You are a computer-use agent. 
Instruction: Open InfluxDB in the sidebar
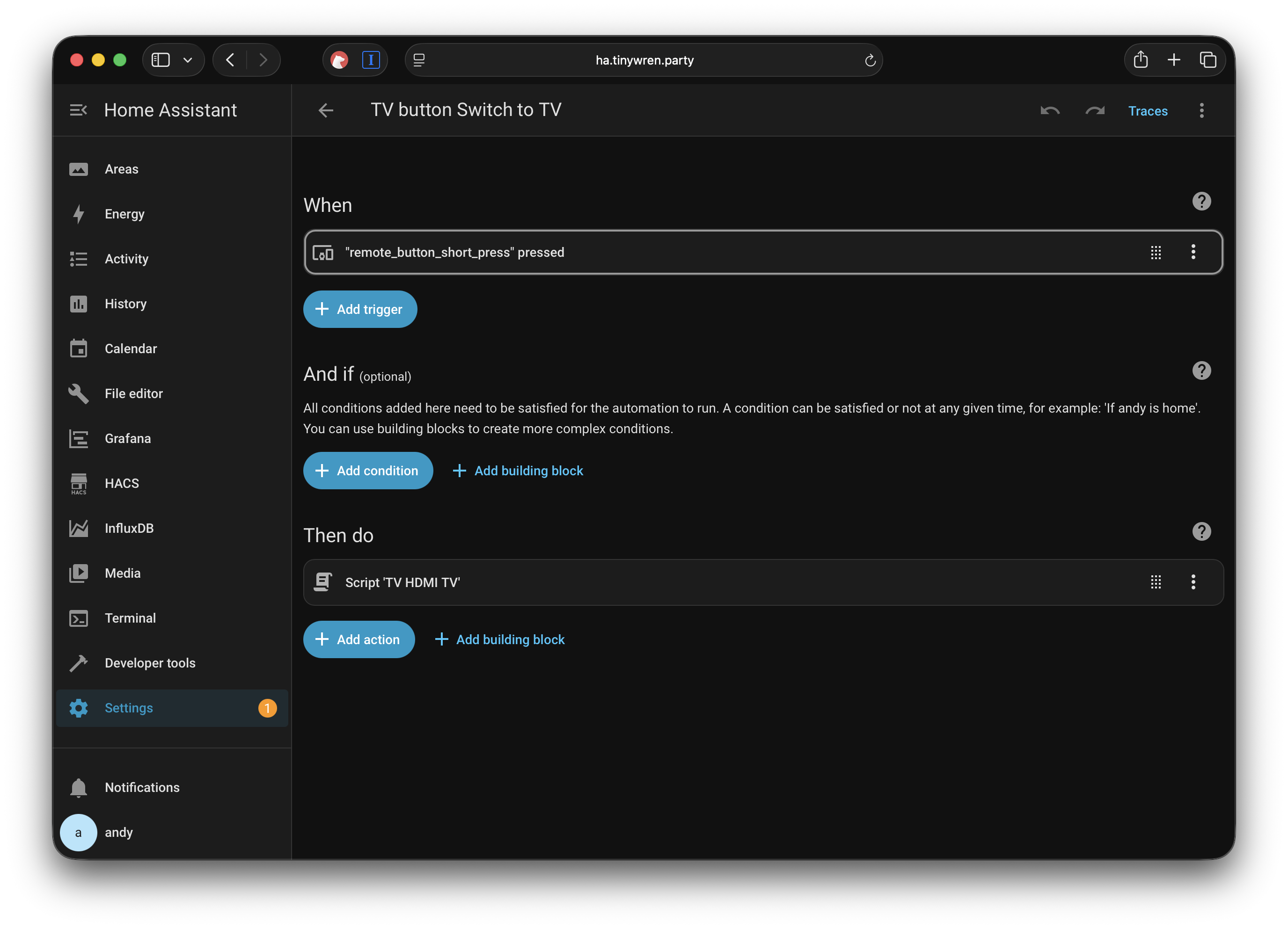129,528
